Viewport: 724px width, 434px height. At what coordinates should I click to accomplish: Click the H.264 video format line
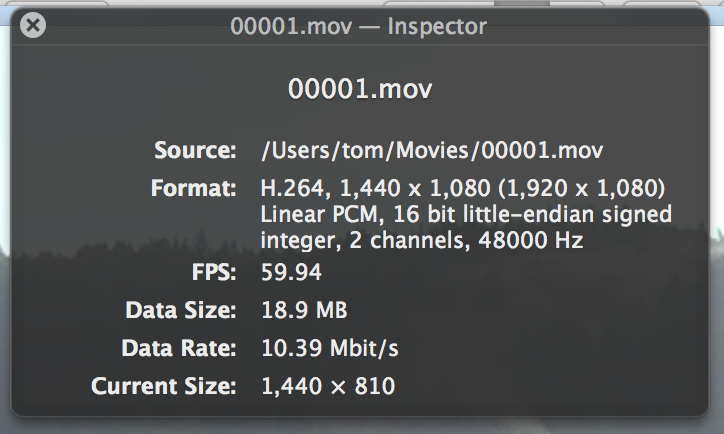click(463, 188)
